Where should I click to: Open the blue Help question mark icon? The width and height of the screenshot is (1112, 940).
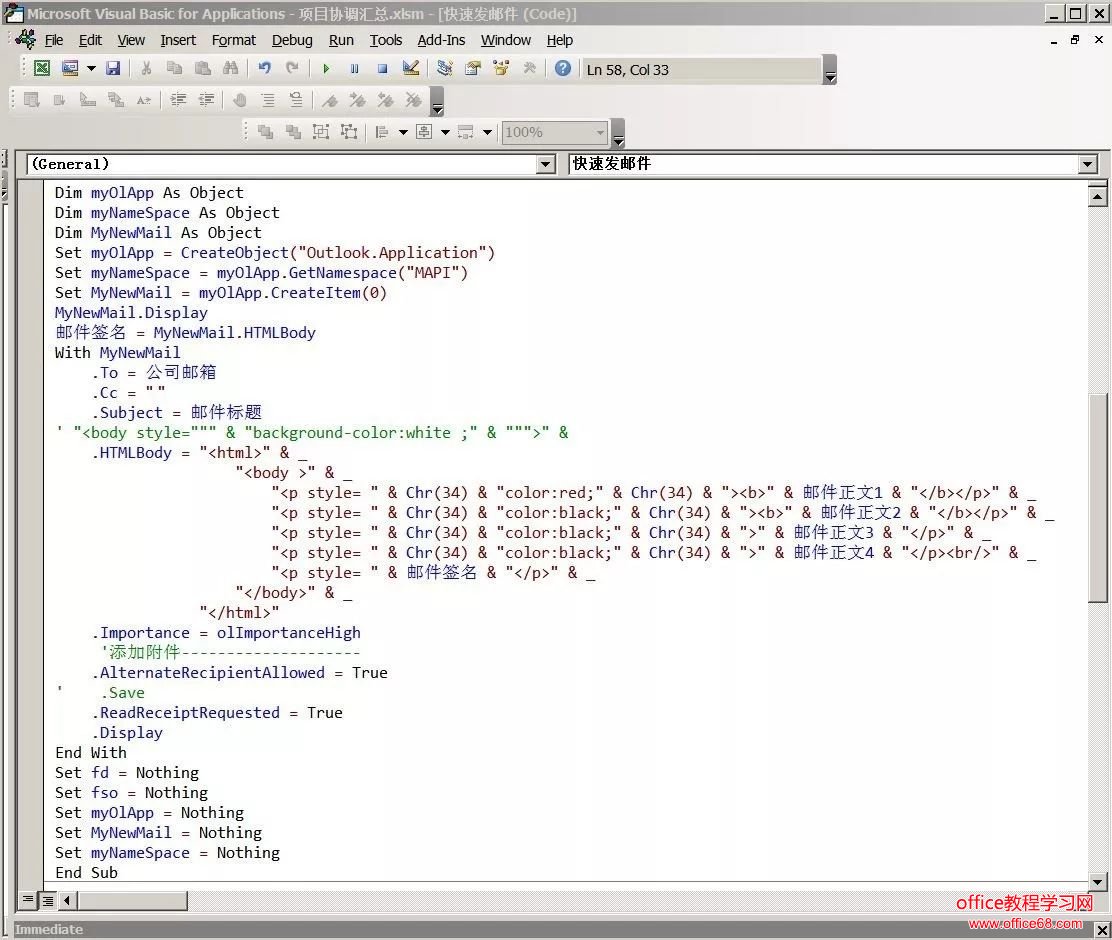563,69
